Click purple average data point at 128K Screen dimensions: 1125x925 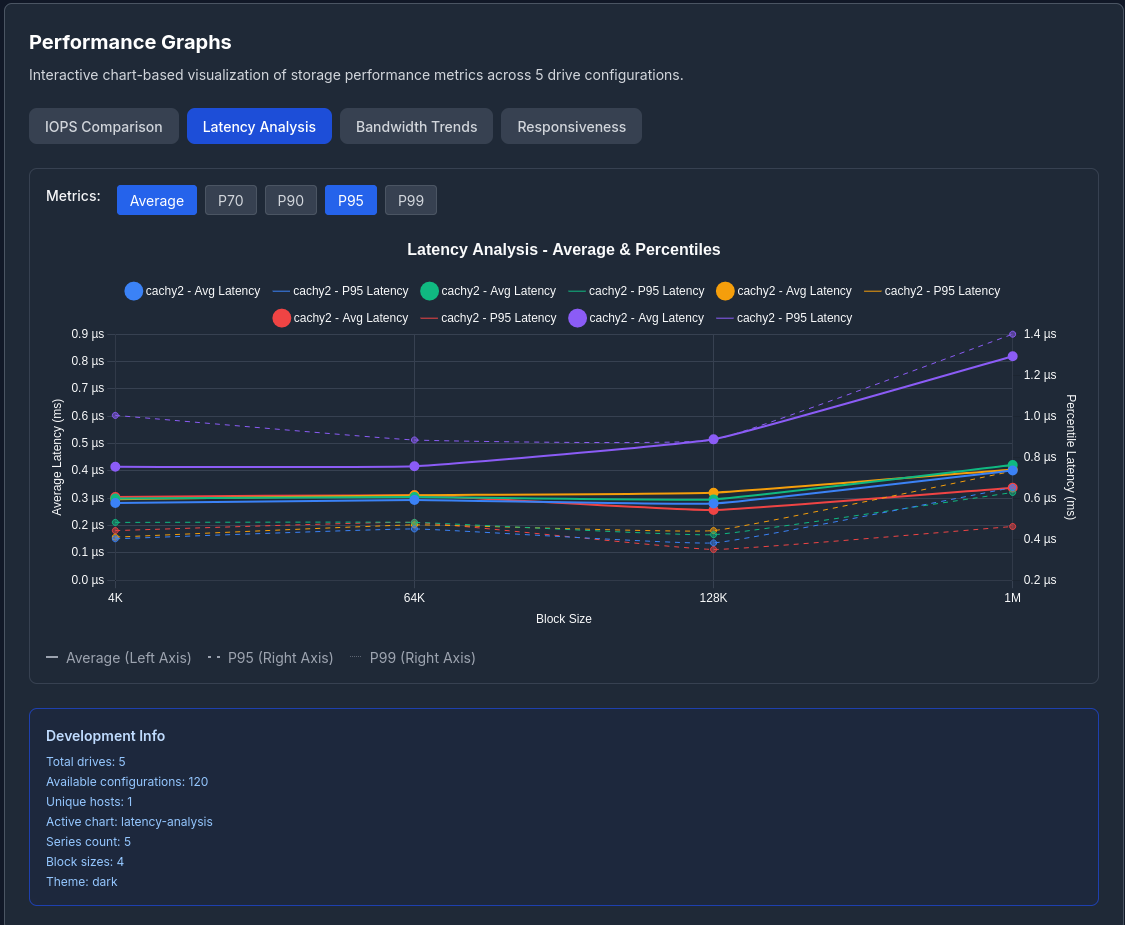coord(713,439)
